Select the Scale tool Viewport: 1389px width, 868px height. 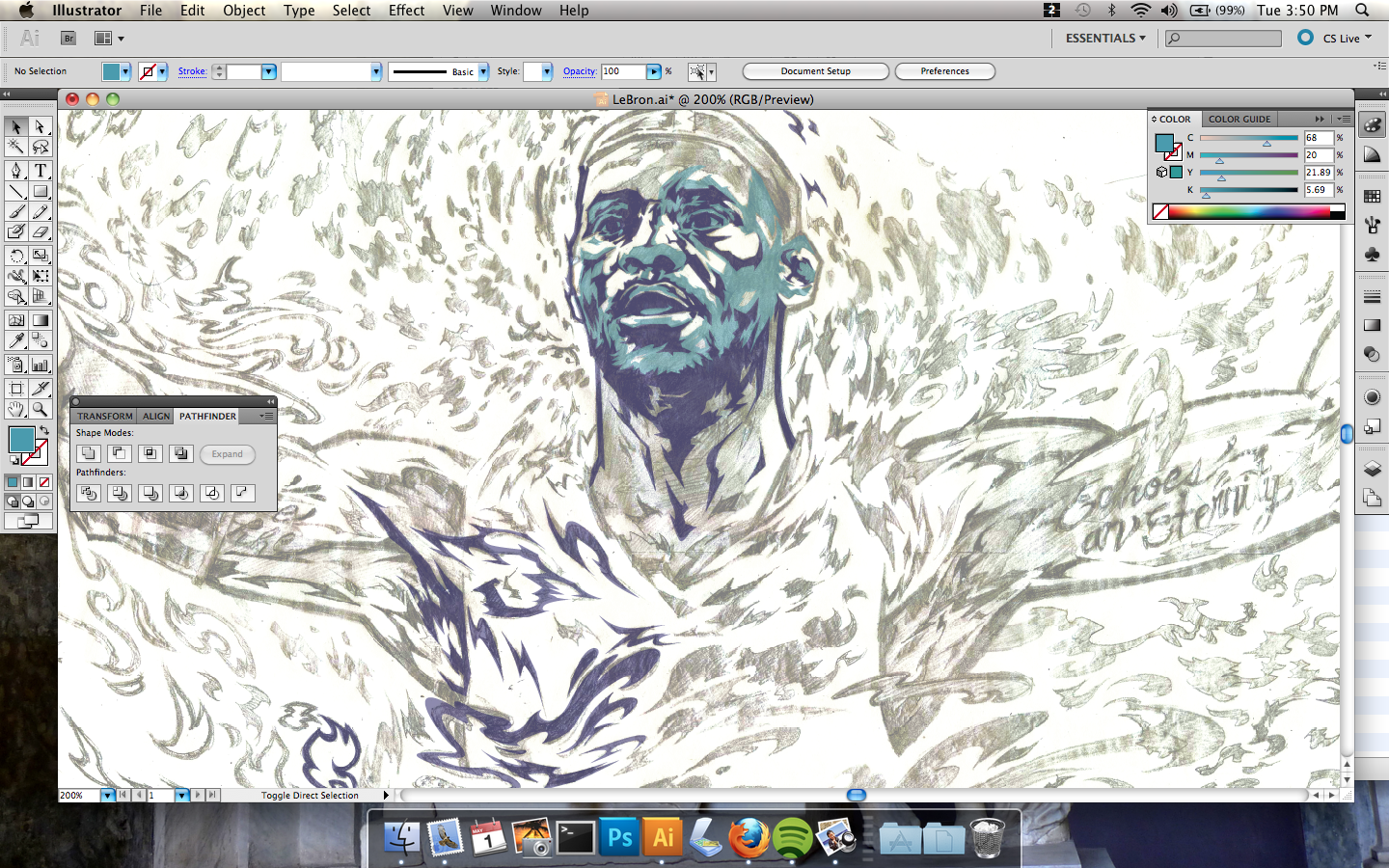click(40, 256)
